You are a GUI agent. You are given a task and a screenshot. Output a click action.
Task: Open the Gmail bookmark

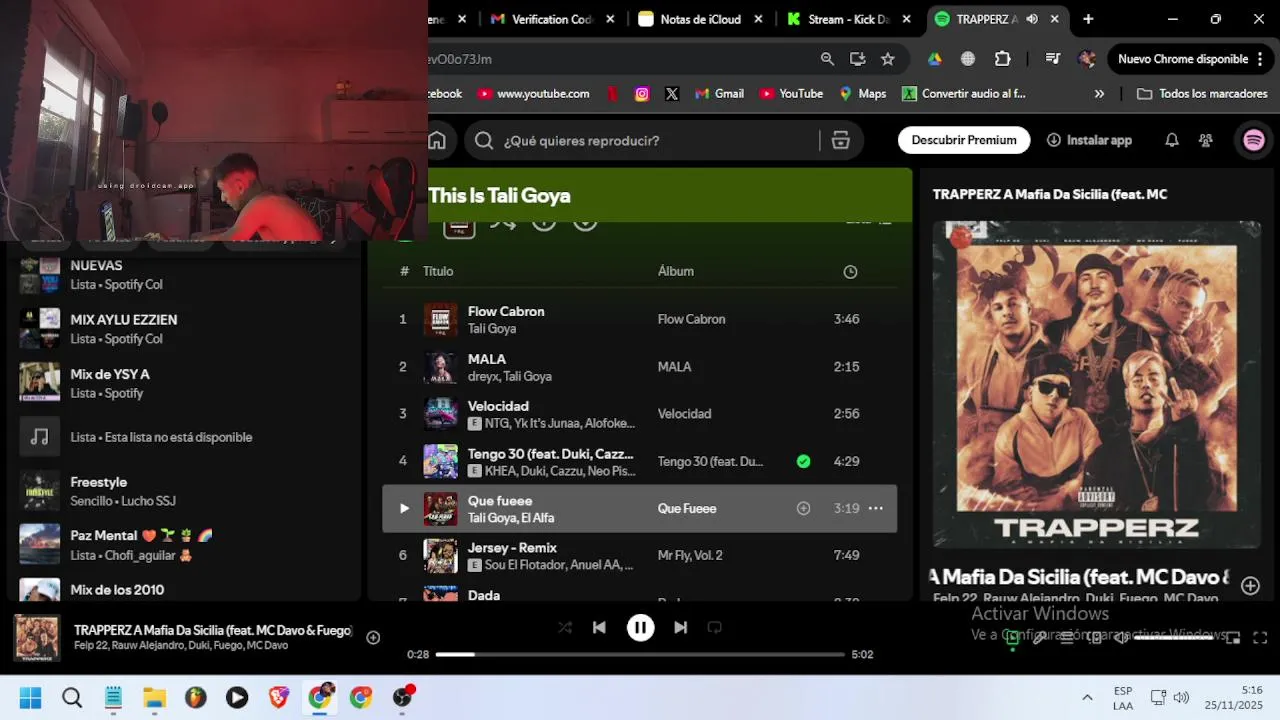point(719,94)
